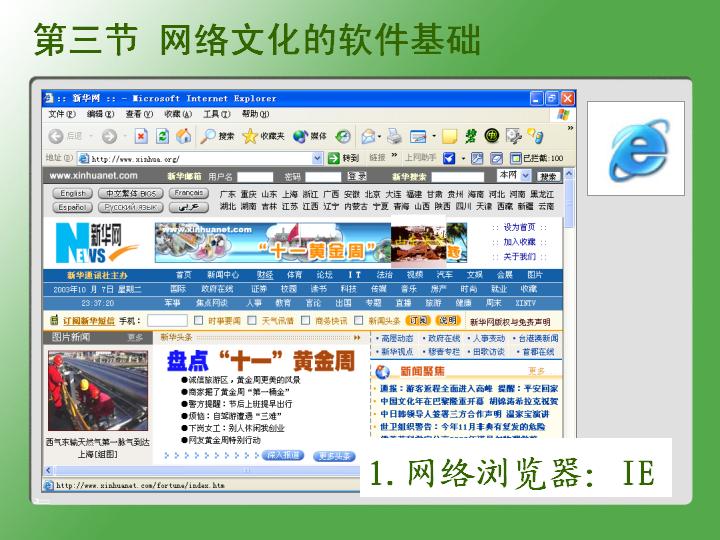Click the news gathering globe icon
The height and width of the screenshot is (540, 720).
(x=382, y=371)
